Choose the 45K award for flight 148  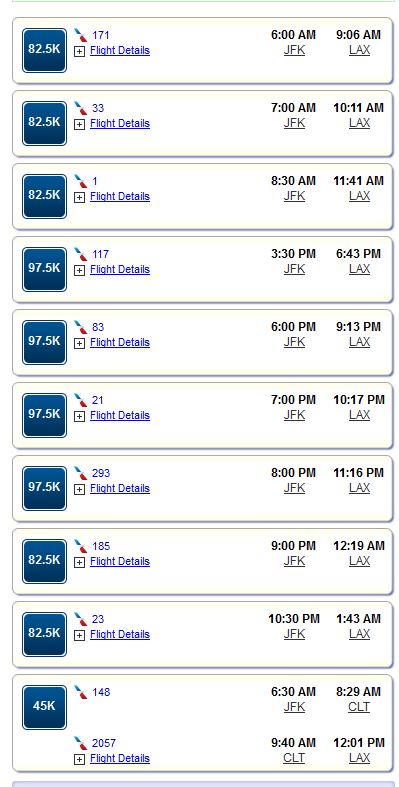click(x=44, y=707)
